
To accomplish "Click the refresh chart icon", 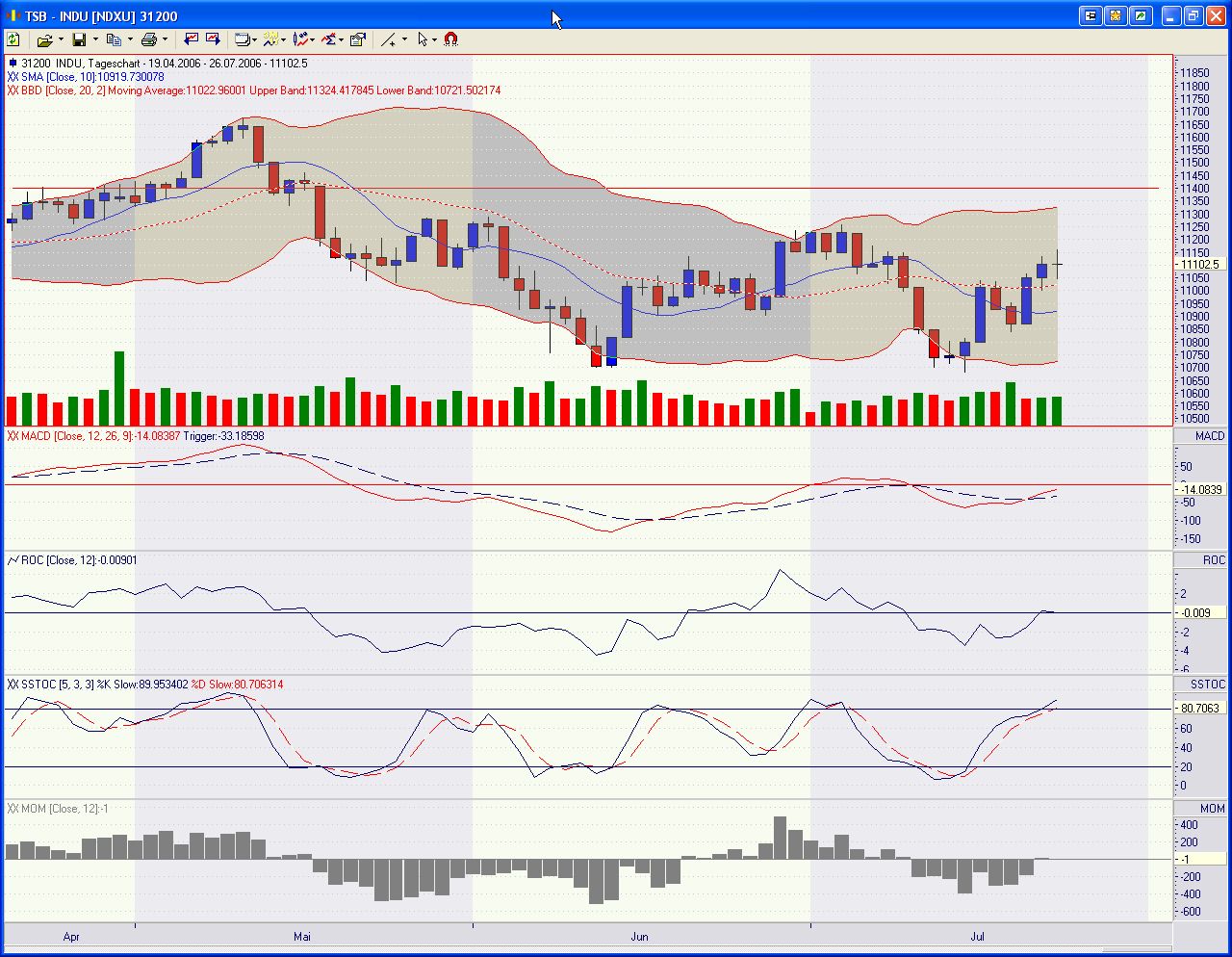I will click(13, 39).
